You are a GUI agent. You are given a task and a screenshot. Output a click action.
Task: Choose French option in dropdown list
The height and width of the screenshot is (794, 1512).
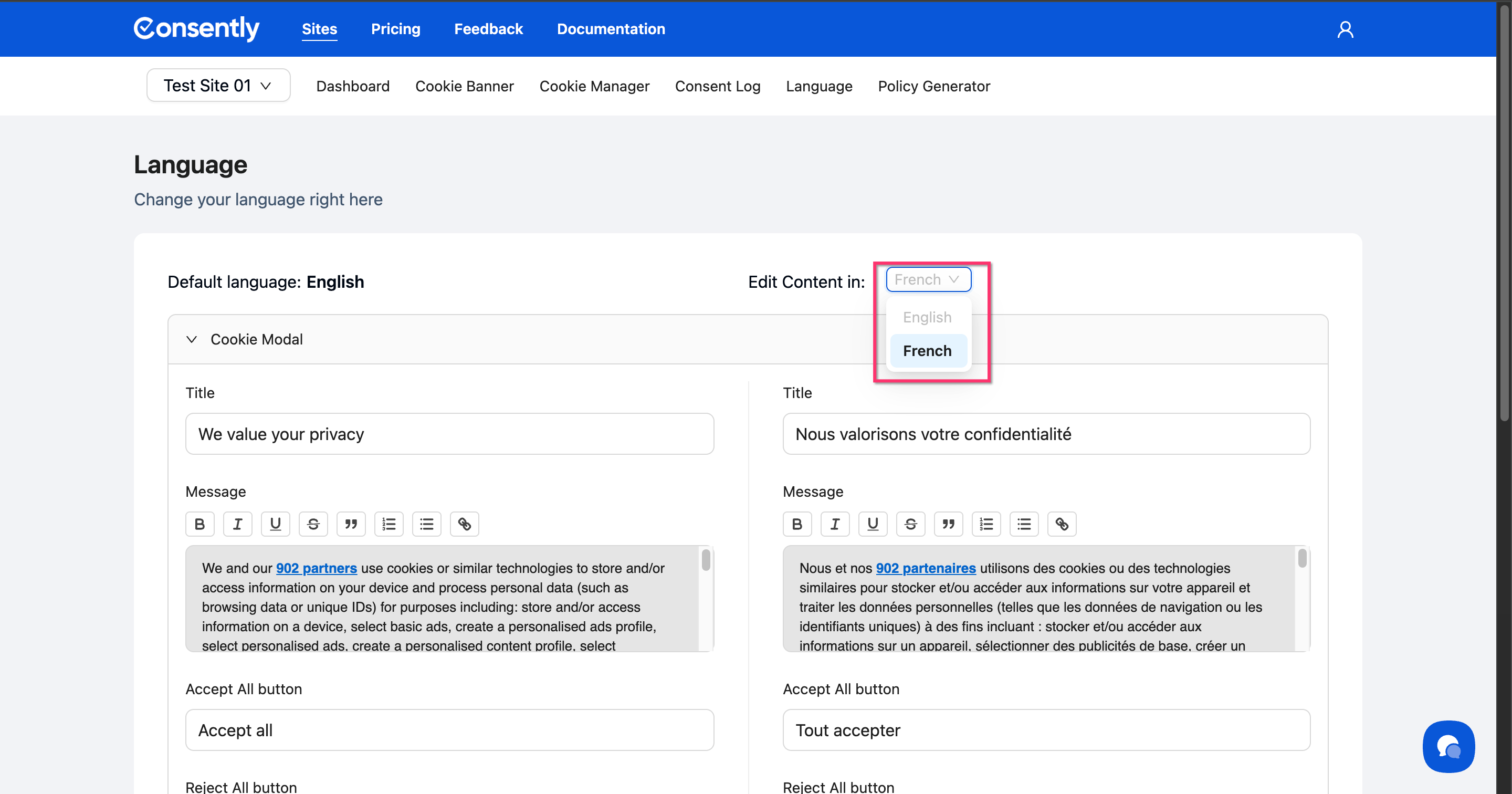click(927, 351)
